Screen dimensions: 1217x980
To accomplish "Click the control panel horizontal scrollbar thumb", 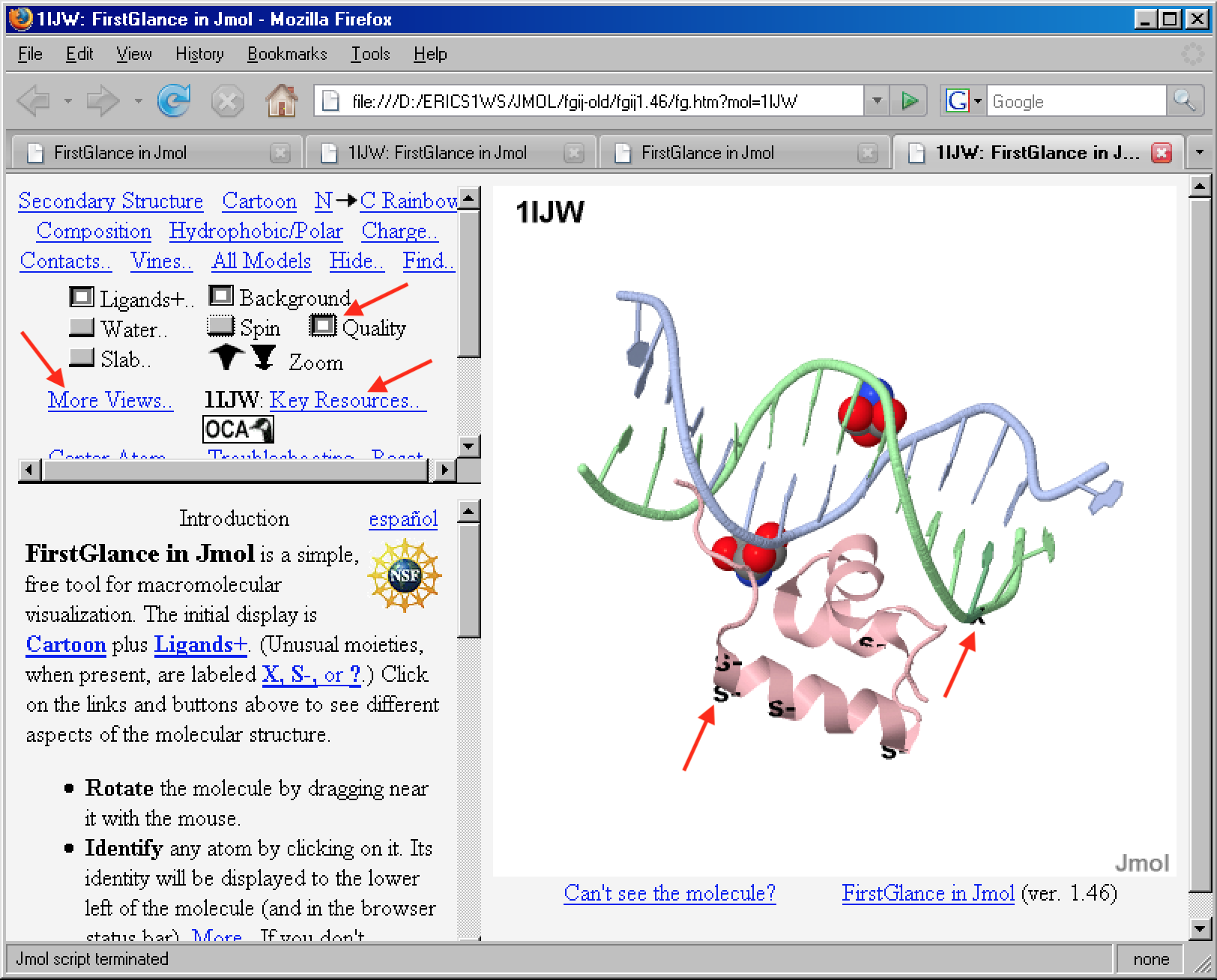I will pyautogui.click(x=236, y=470).
